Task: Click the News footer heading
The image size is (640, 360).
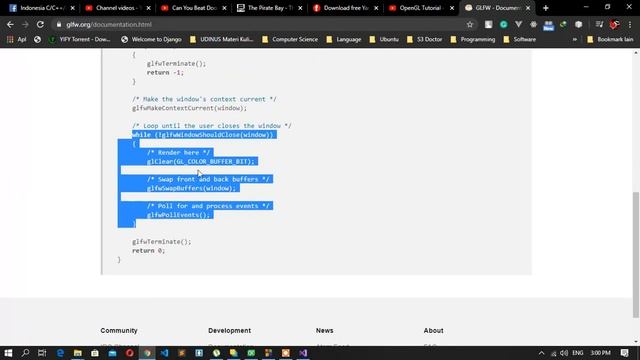Action: 324,331
